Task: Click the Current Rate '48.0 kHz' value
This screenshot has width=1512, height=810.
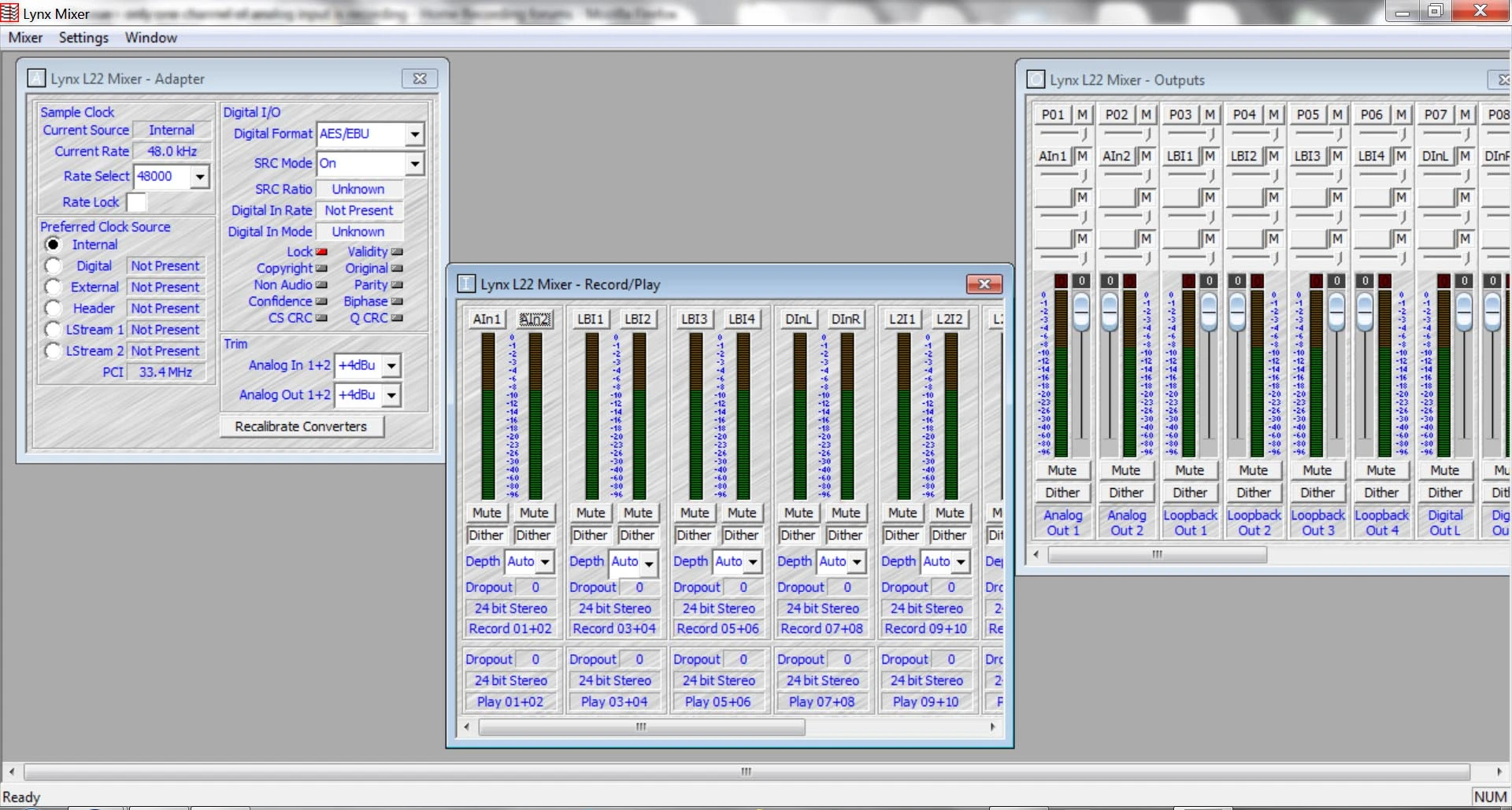Action: 172,151
